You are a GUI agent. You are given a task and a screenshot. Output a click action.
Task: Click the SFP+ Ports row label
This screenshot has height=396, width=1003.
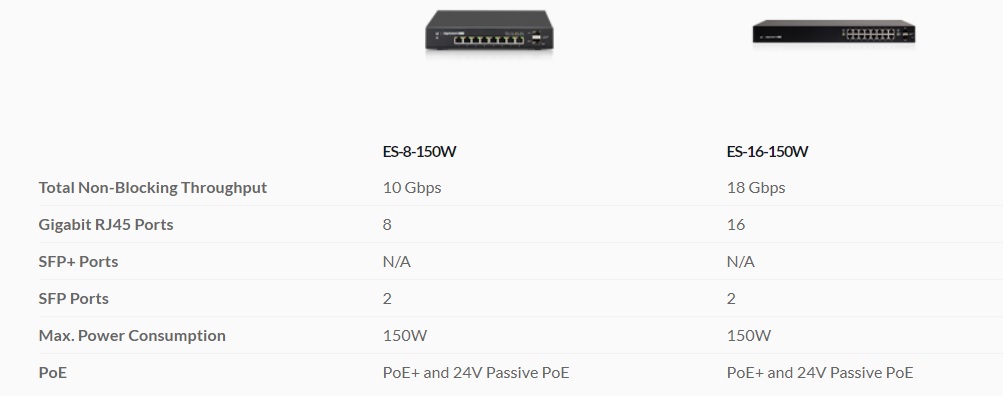pyautogui.click(x=79, y=262)
